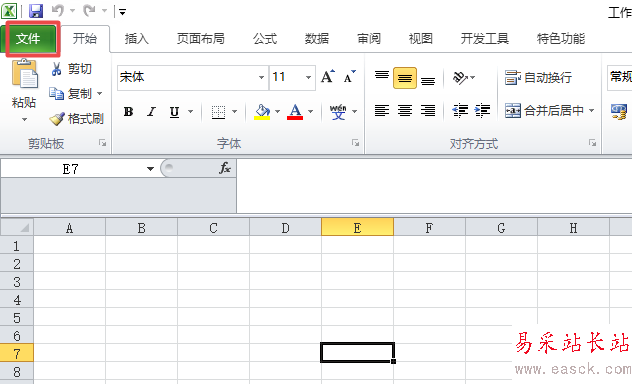Click the center text icon

pyautogui.click(x=405, y=110)
